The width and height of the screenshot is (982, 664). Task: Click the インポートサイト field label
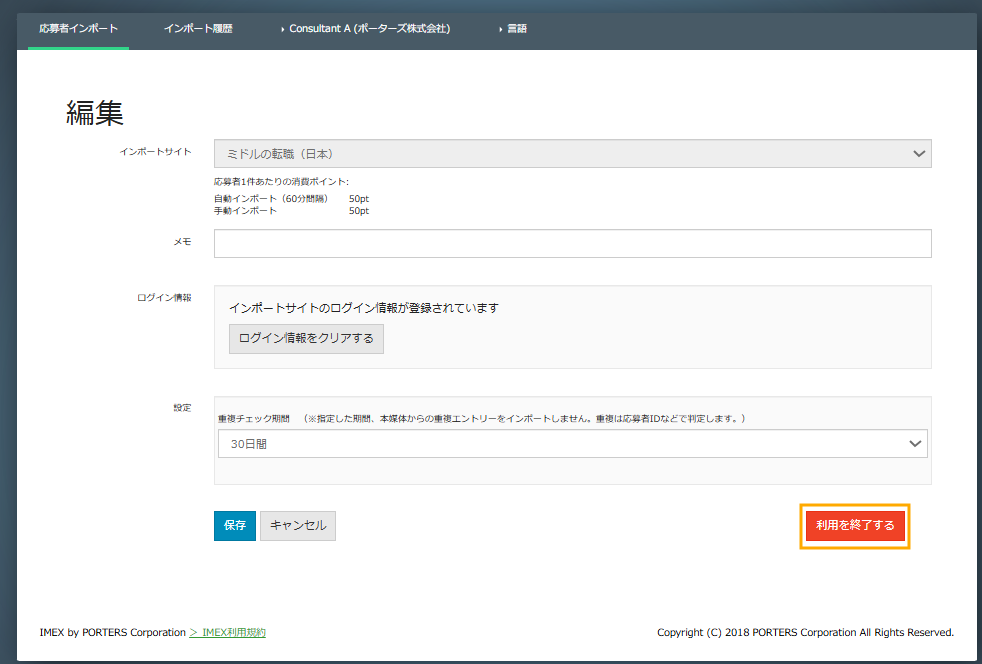pos(155,152)
